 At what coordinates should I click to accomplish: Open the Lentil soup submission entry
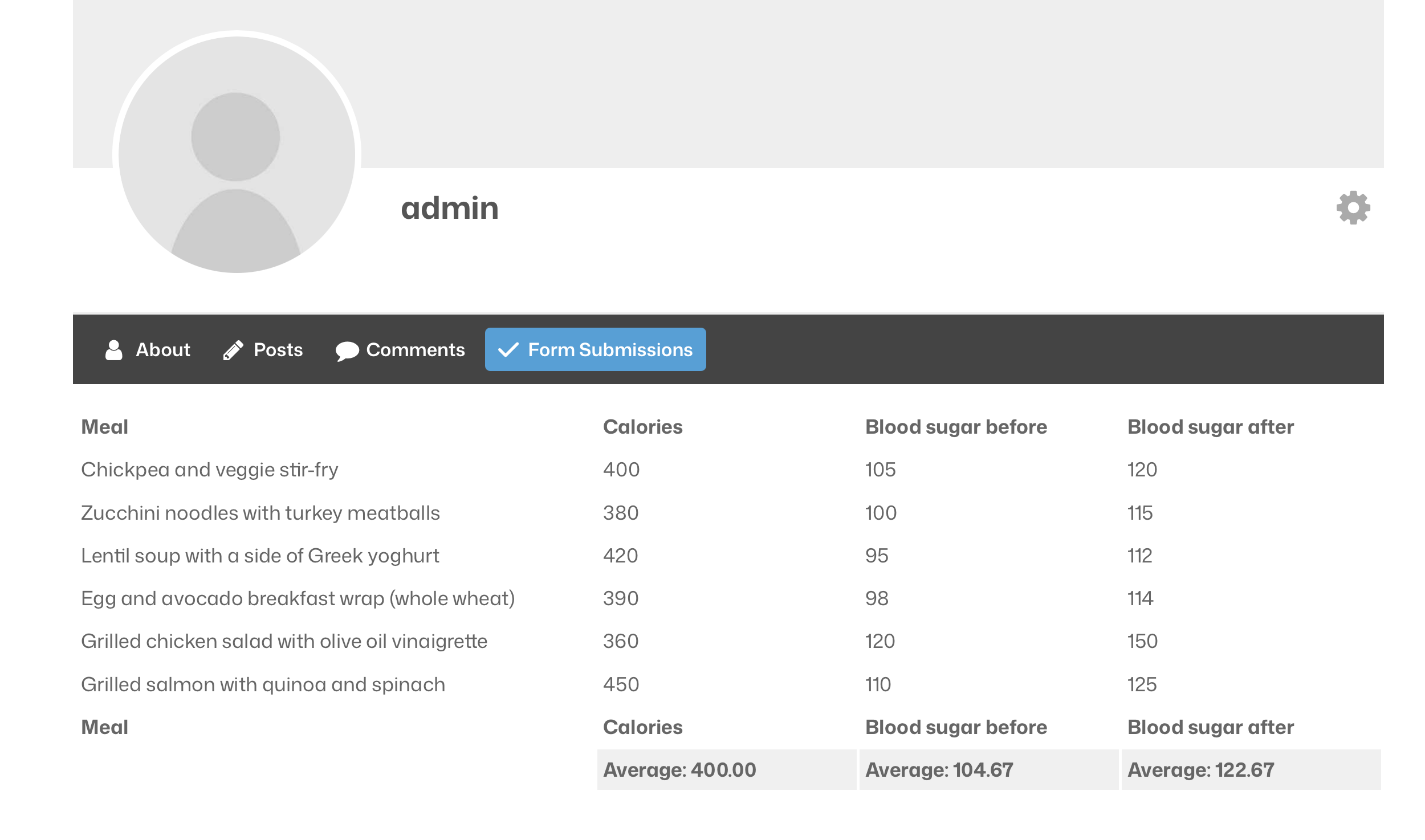(260, 555)
